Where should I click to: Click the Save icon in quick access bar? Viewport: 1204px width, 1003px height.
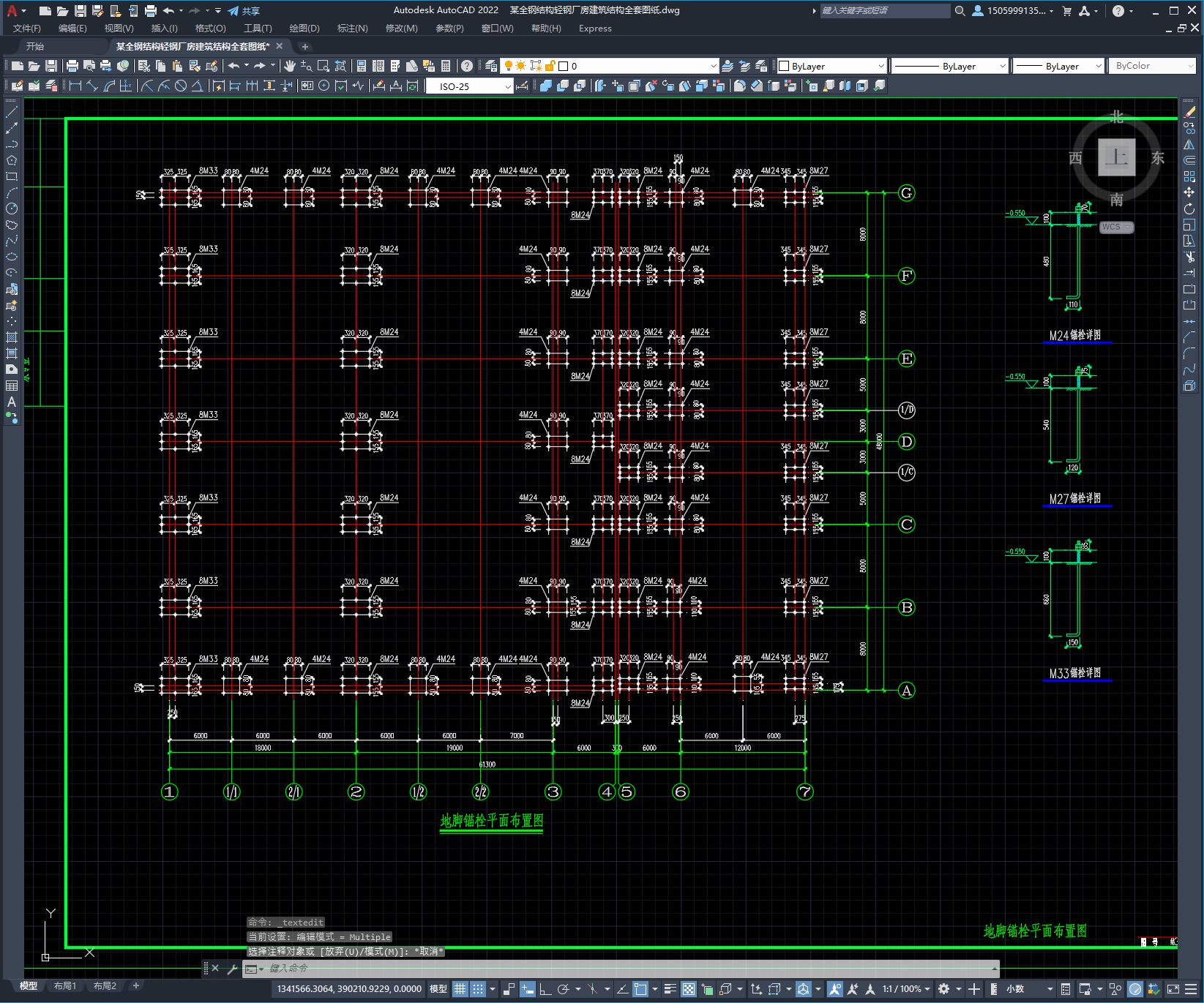pos(81,11)
